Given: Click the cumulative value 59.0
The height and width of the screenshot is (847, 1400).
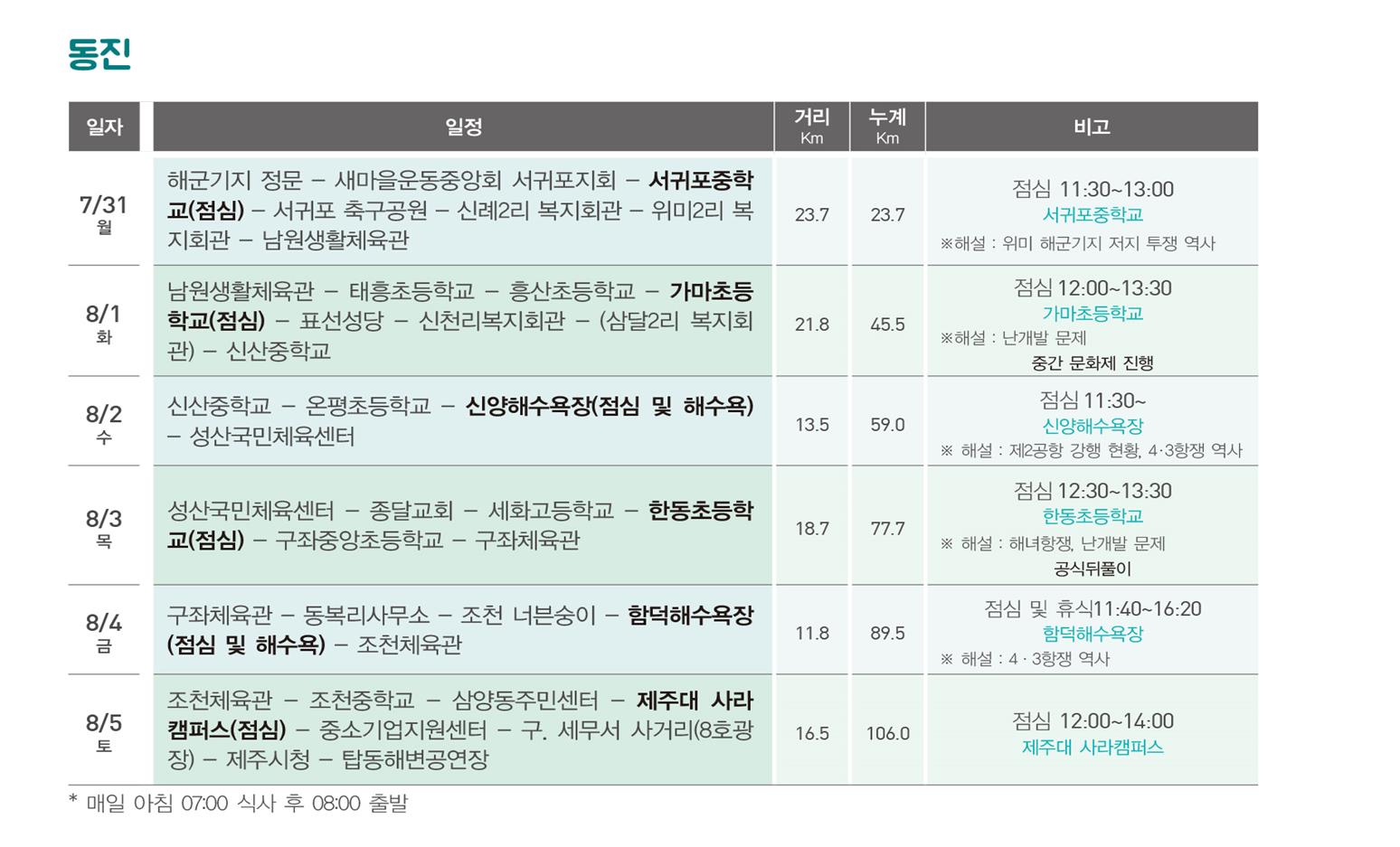Looking at the screenshot, I should point(887,424).
